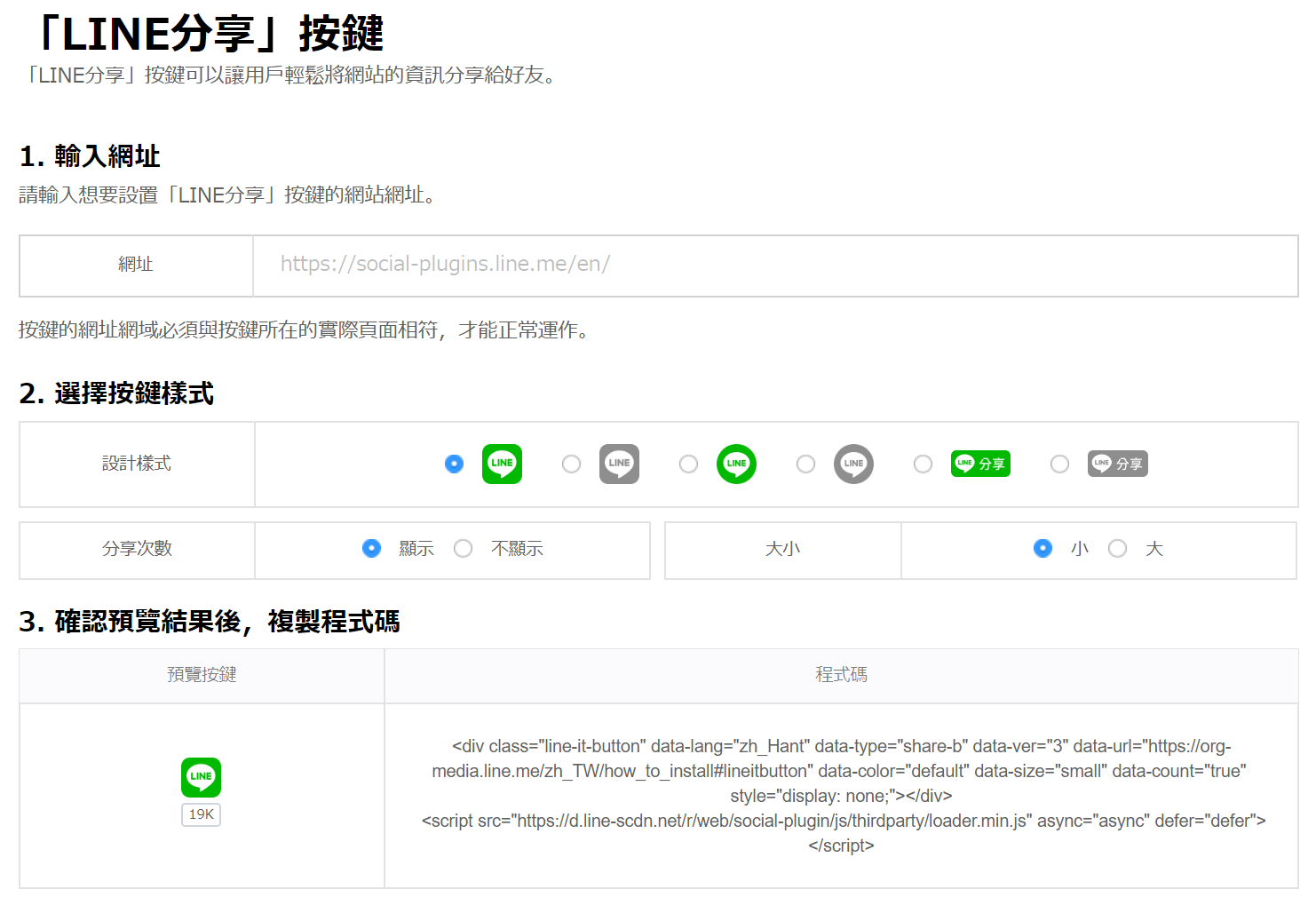Choose 不顯示 for share count
This screenshot has width=1316, height=905.
pos(463,549)
